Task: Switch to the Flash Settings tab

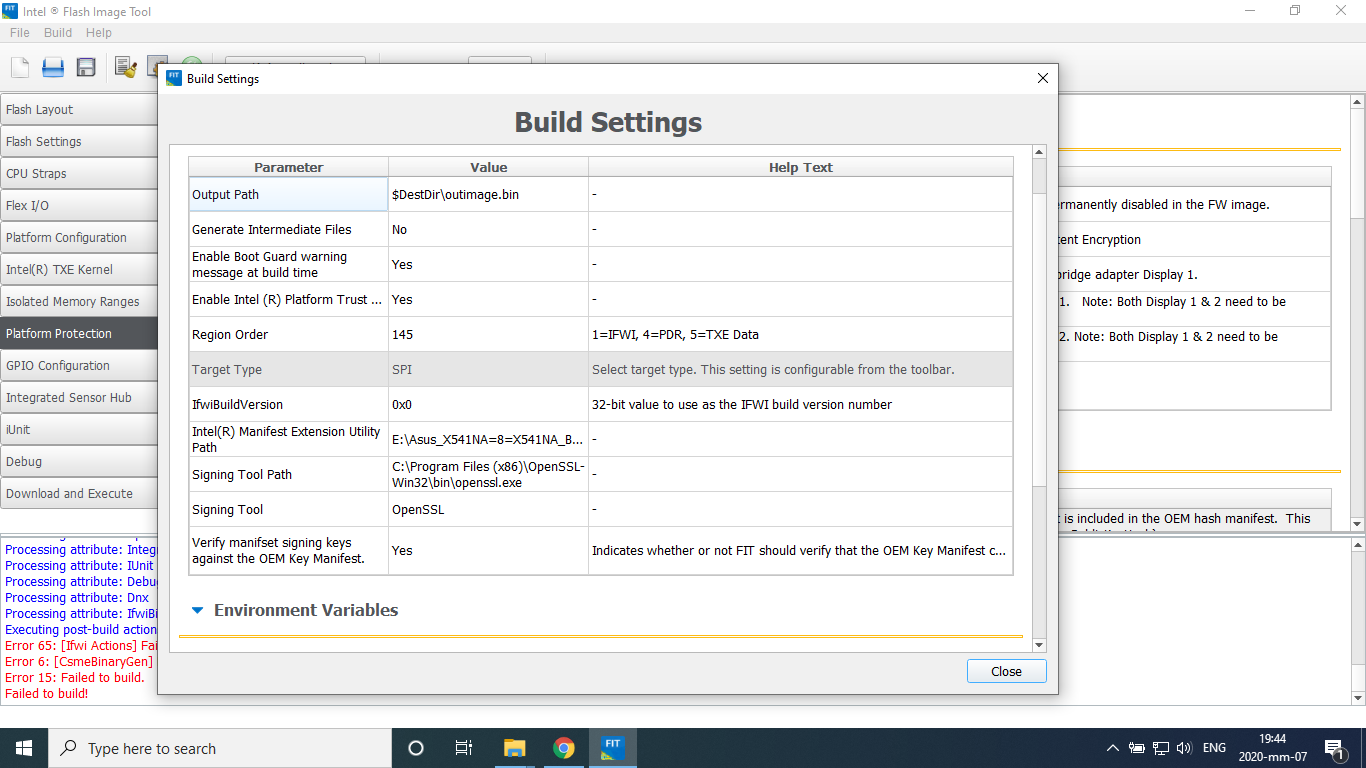Action: coord(79,141)
